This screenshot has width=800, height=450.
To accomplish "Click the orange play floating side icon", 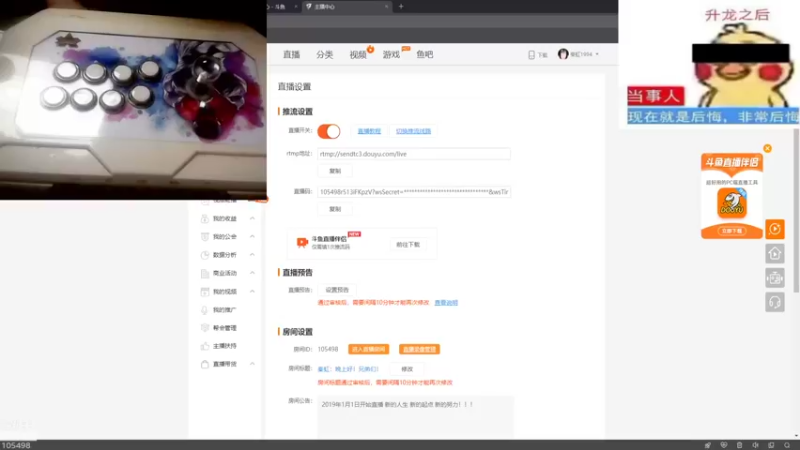I will coord(774,229).
